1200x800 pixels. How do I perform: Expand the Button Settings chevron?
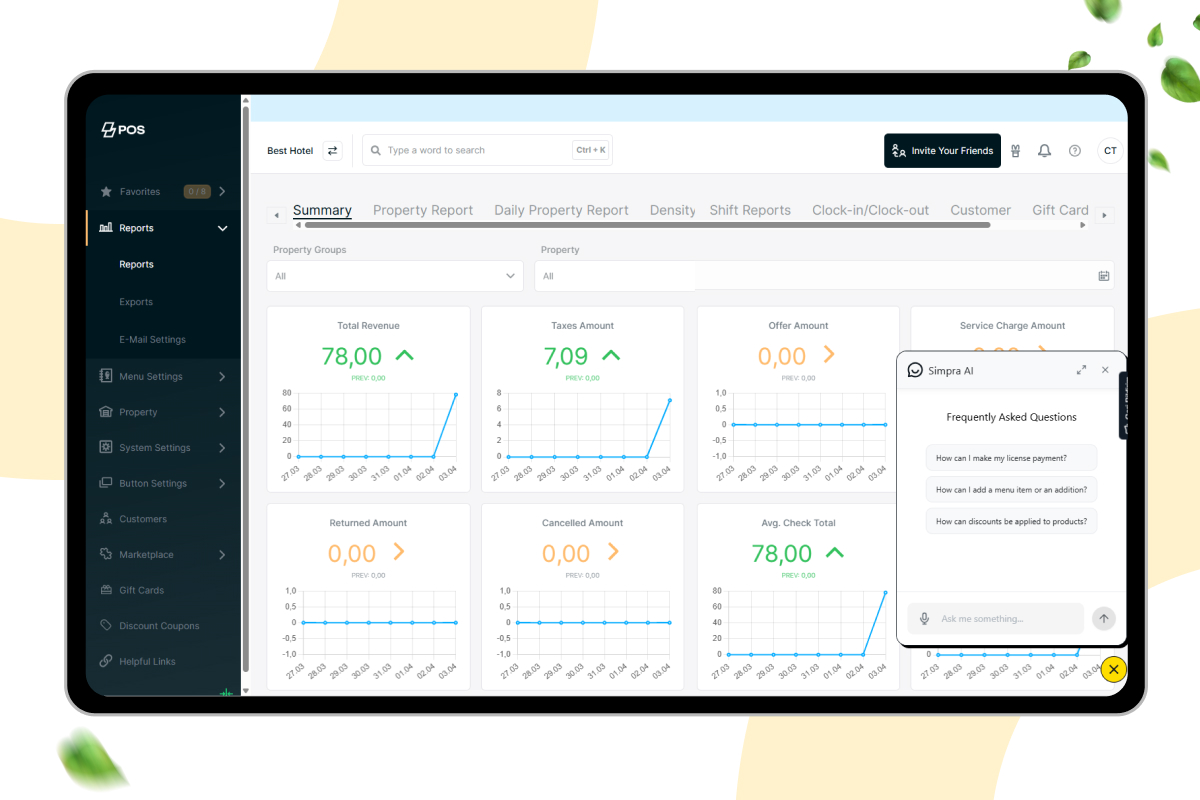click(222, 483)
